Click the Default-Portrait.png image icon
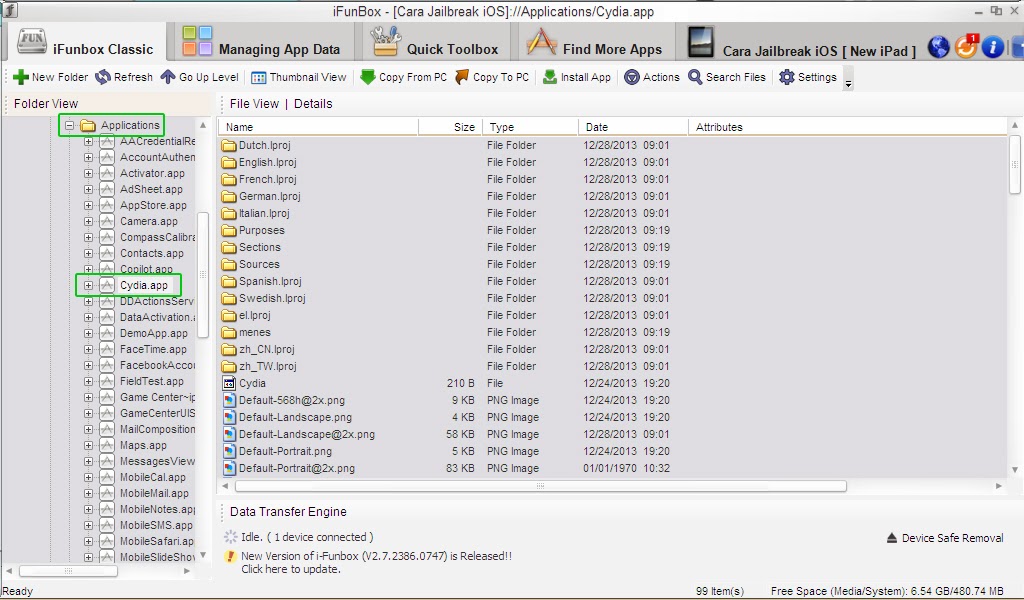1024x600 pixels. tap(229, 451)
